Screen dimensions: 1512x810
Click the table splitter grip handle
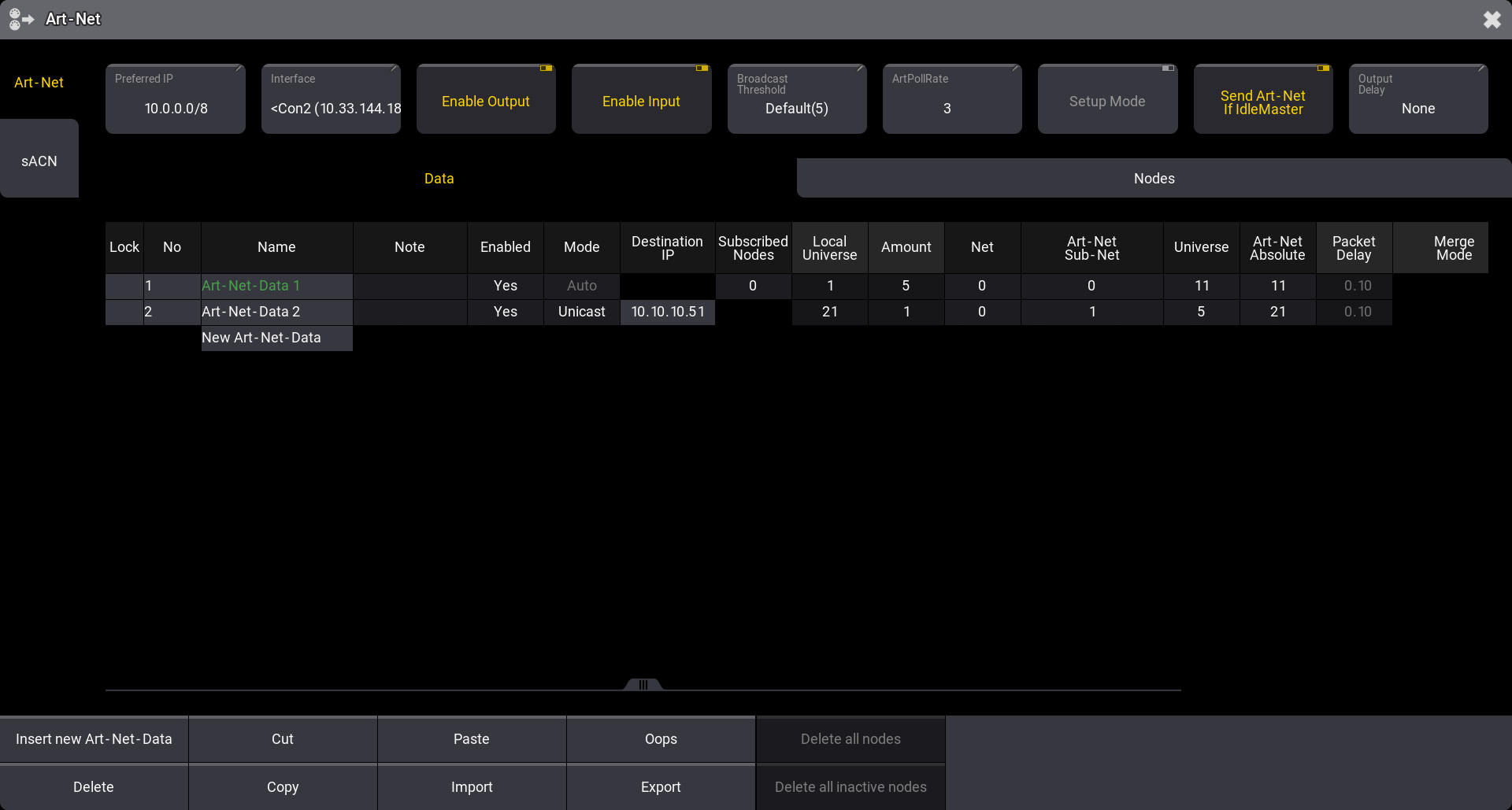coord(643,684)
